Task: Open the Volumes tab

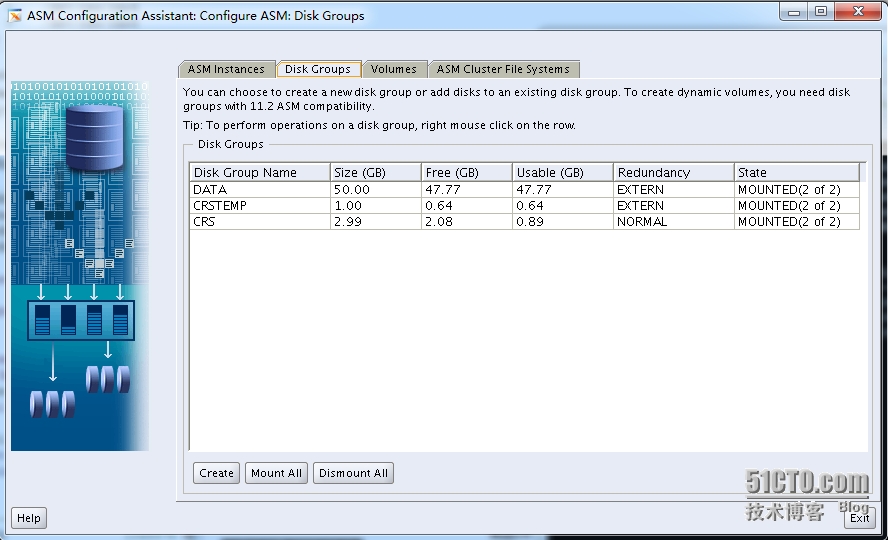Action: click(x=394, y=69)
